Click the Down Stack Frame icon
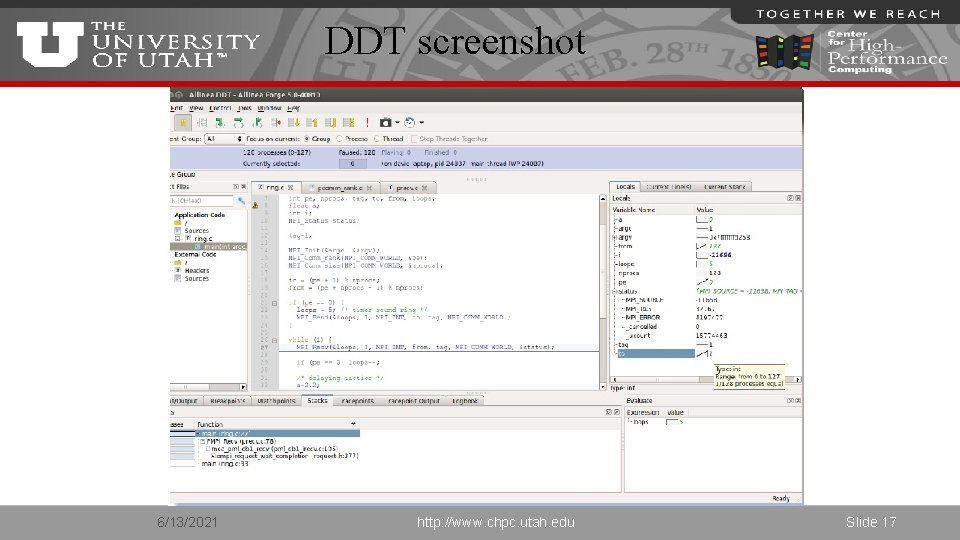Screen dimensions: 960x540 pyautogui.click(x=294, y=122)
